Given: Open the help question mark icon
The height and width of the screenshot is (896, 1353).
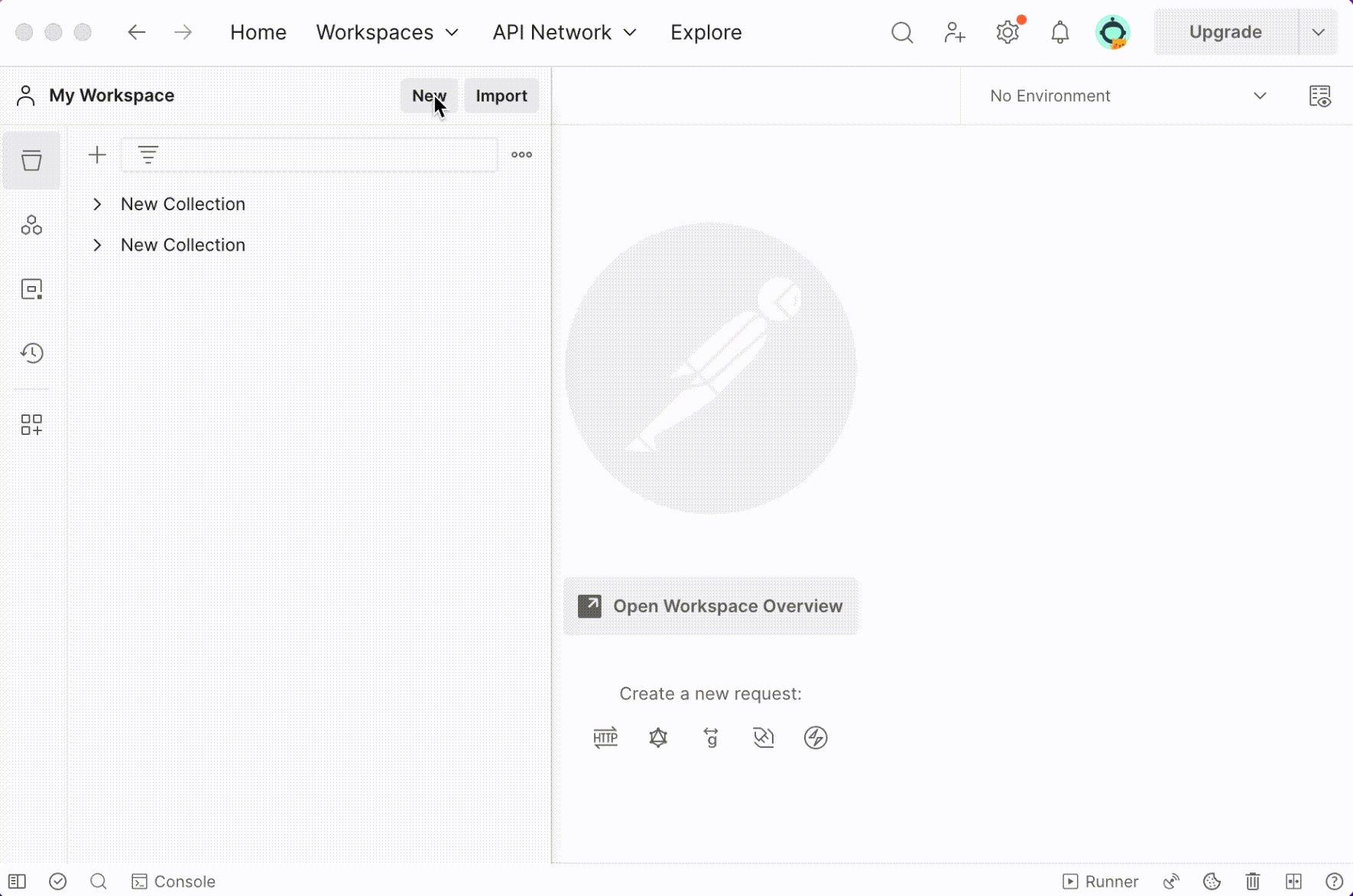Looking at the screenshot, I should [1335, 881].
